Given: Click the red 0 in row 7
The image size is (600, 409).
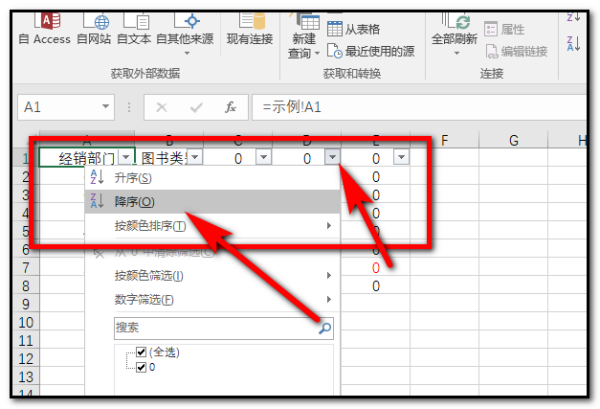Looking at the screenshot, I should coord(376,268).
